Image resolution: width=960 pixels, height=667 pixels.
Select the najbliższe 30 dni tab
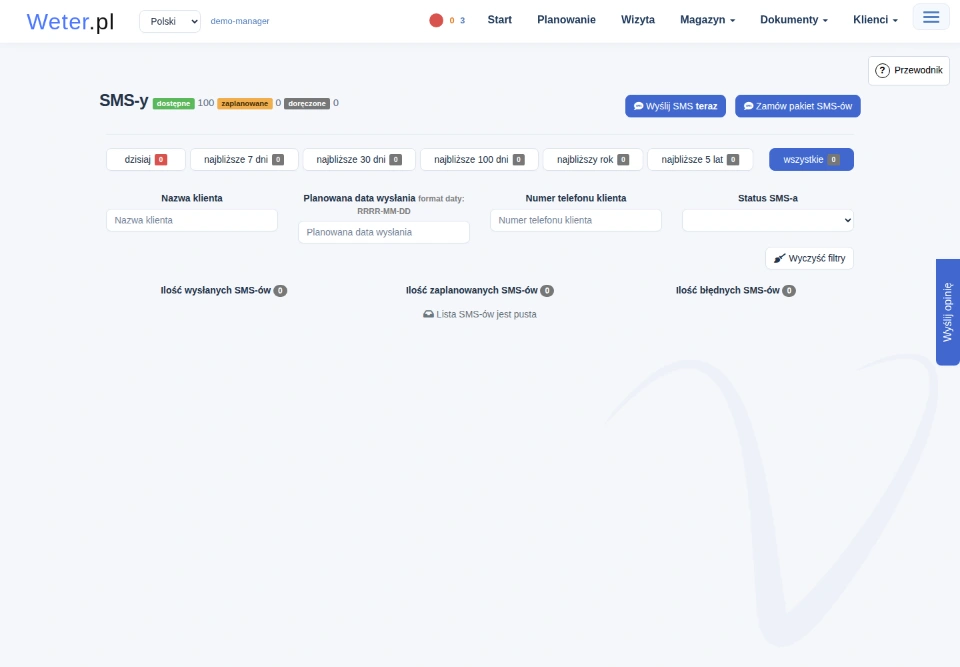(359, 159)
